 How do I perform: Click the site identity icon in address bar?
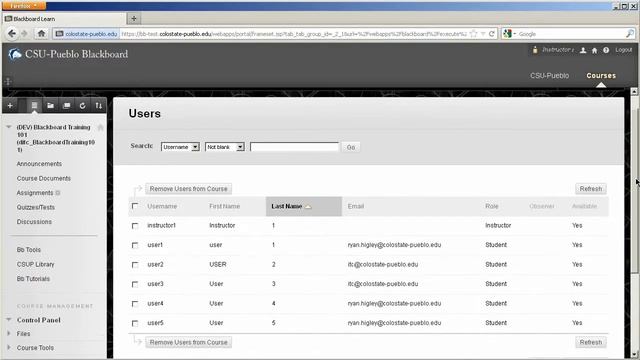pyautogui.click(x=59, y=34)
